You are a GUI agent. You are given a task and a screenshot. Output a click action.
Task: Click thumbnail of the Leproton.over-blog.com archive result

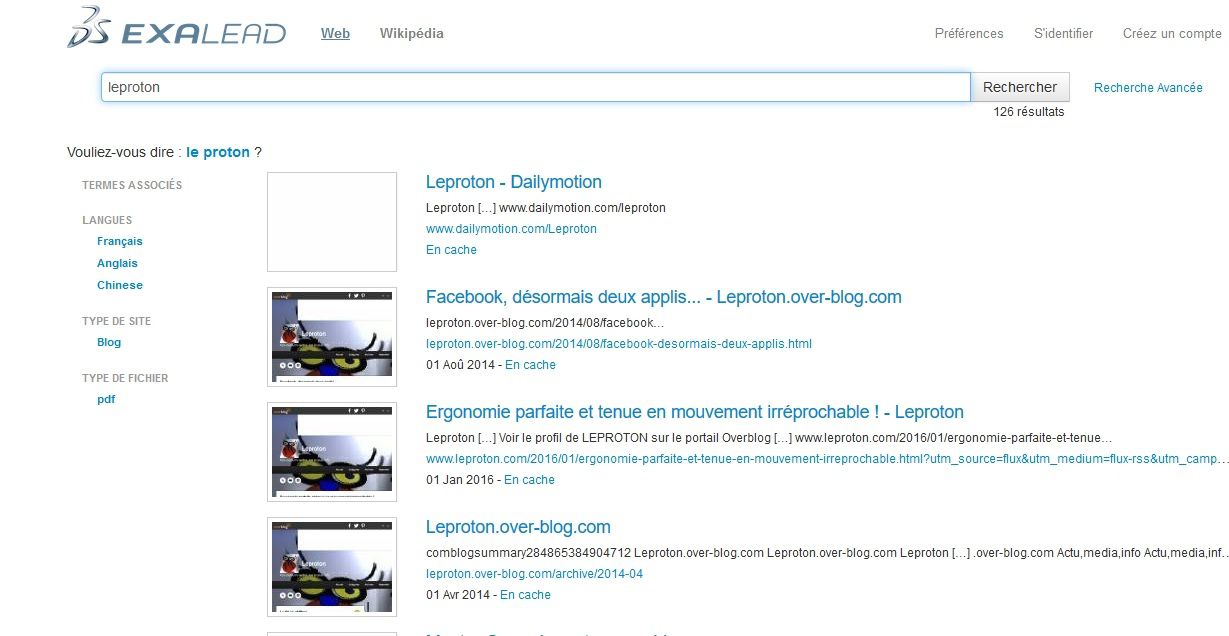(332, 567)
